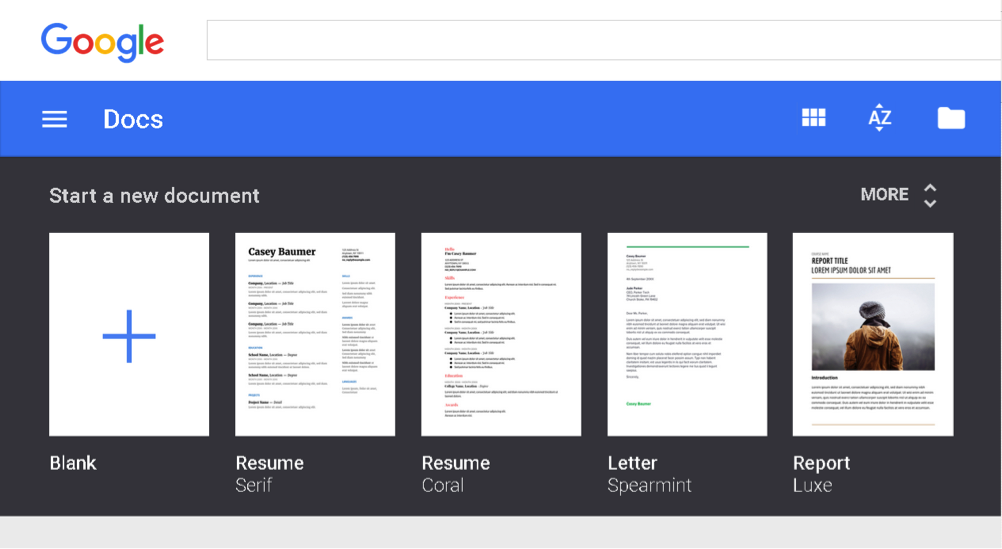Open the Letter Spearmint template thumbnail
The image size is (1002, 549).
tap(687, 335)
